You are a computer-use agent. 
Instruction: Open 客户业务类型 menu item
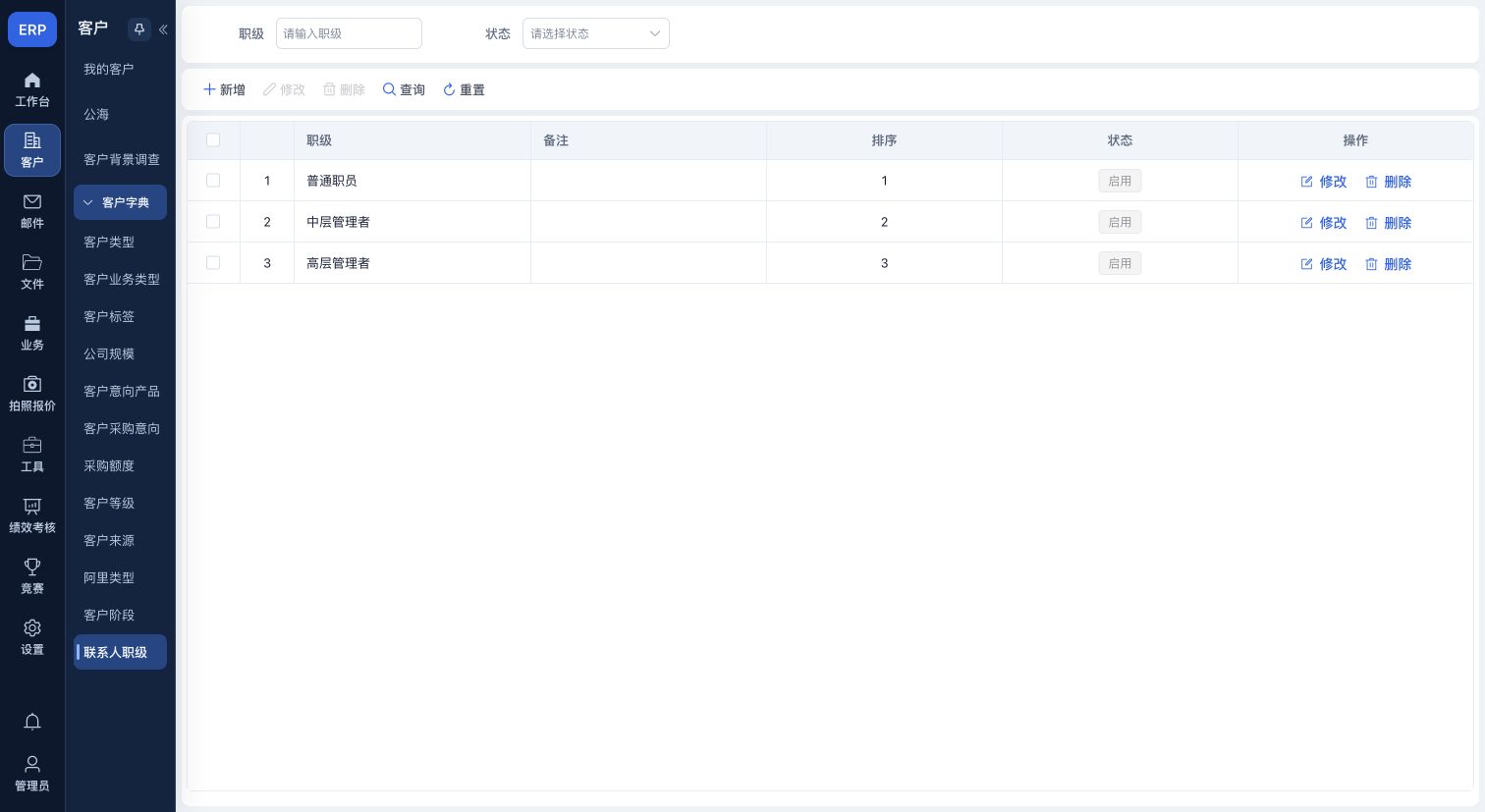click(120, 279)
